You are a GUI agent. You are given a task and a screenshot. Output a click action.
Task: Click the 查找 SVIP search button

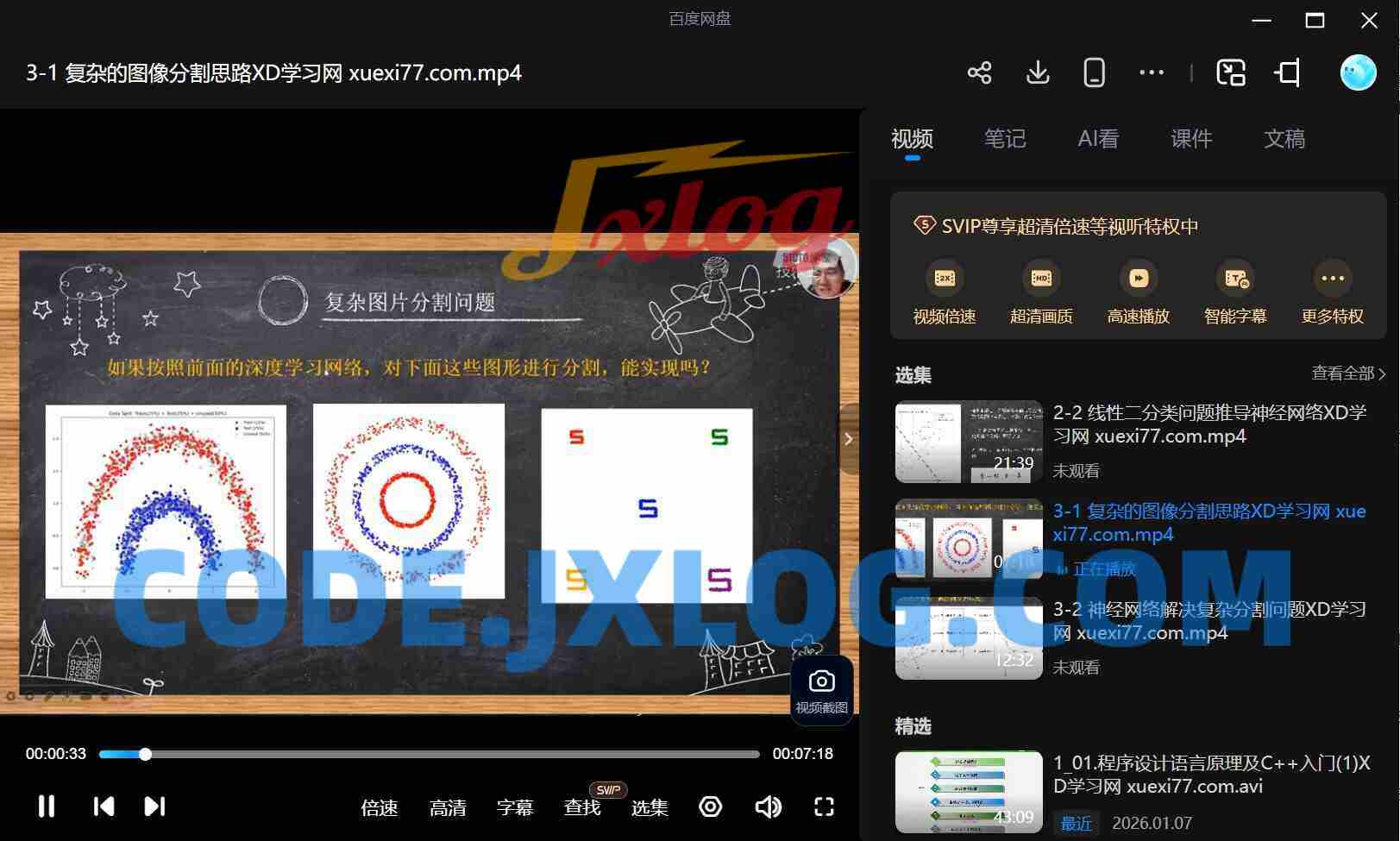click(582, 807)
